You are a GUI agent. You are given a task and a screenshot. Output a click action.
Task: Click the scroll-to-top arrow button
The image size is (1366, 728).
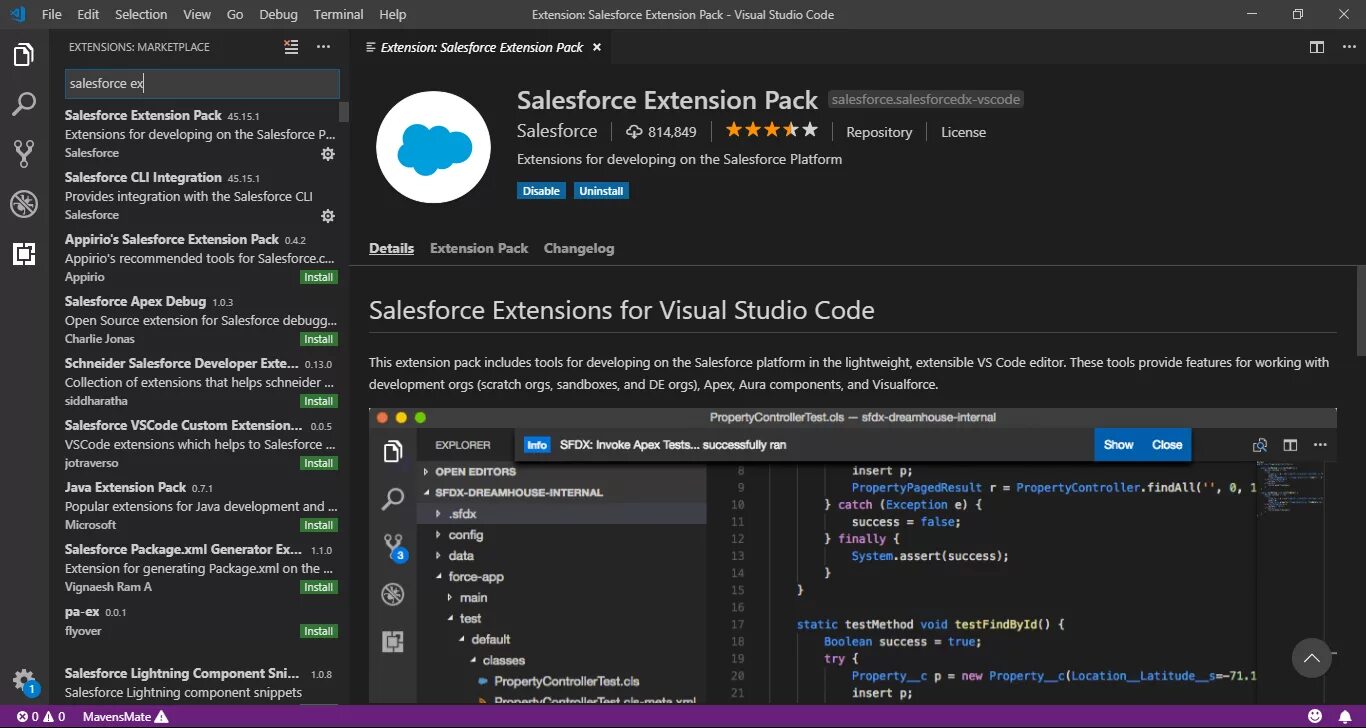1311,658
